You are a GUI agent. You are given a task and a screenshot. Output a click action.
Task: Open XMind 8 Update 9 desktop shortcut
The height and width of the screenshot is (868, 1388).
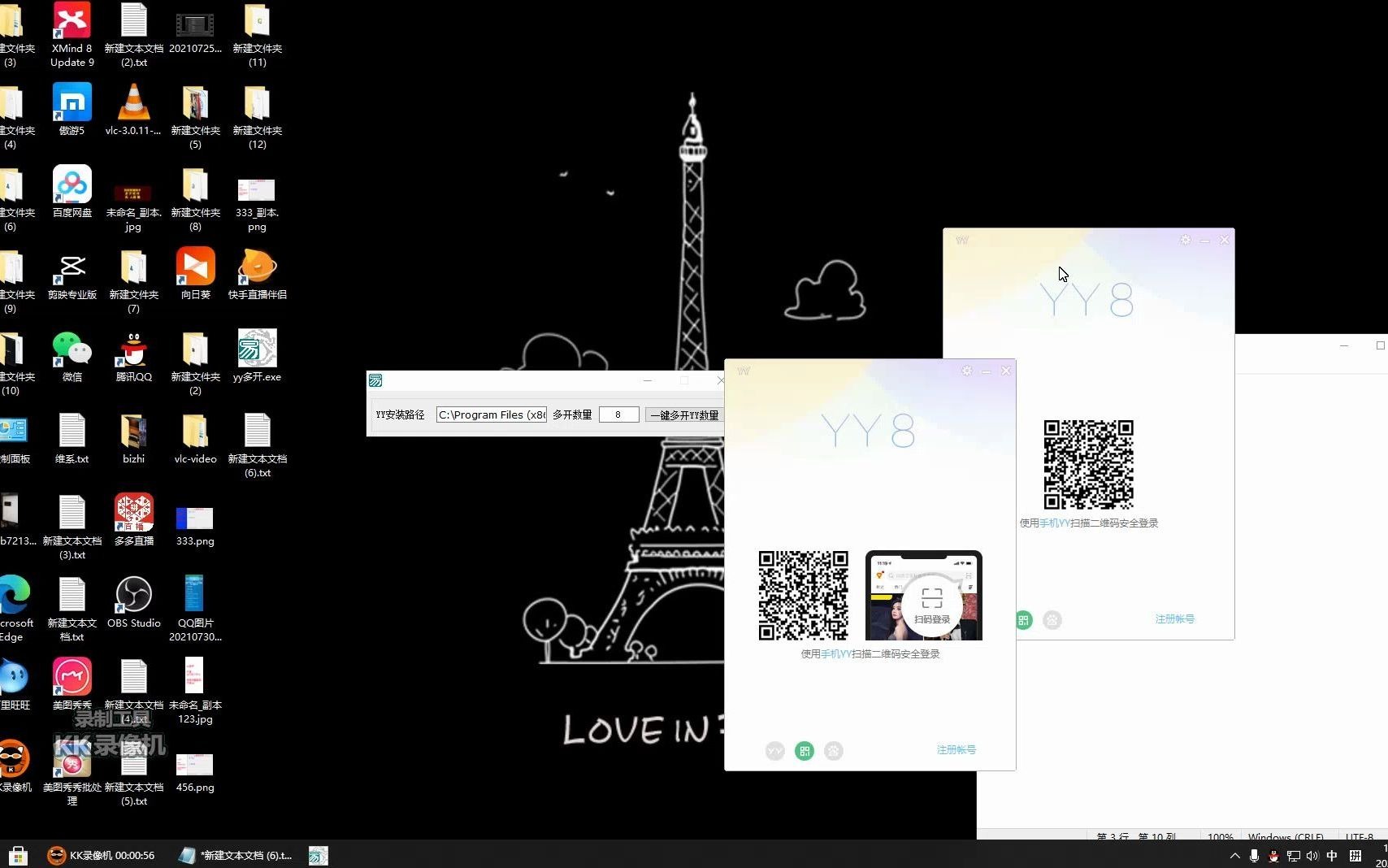pyautogui.click(x=72, y=35)
